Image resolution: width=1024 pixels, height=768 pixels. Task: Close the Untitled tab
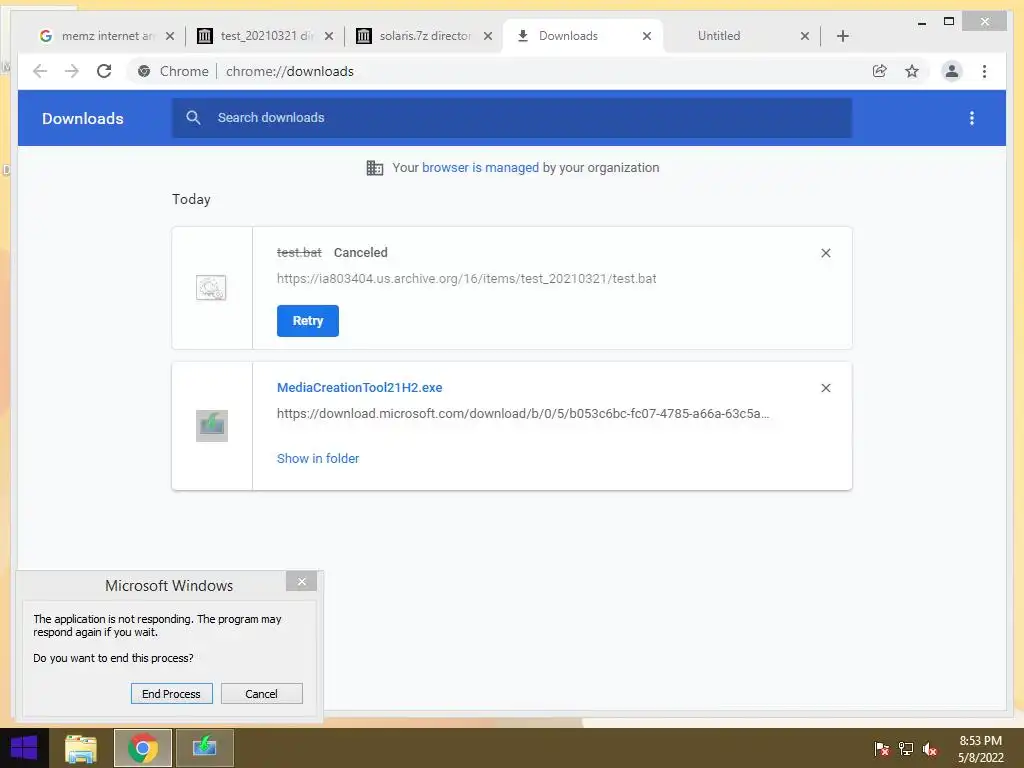[x=805, y=36]
